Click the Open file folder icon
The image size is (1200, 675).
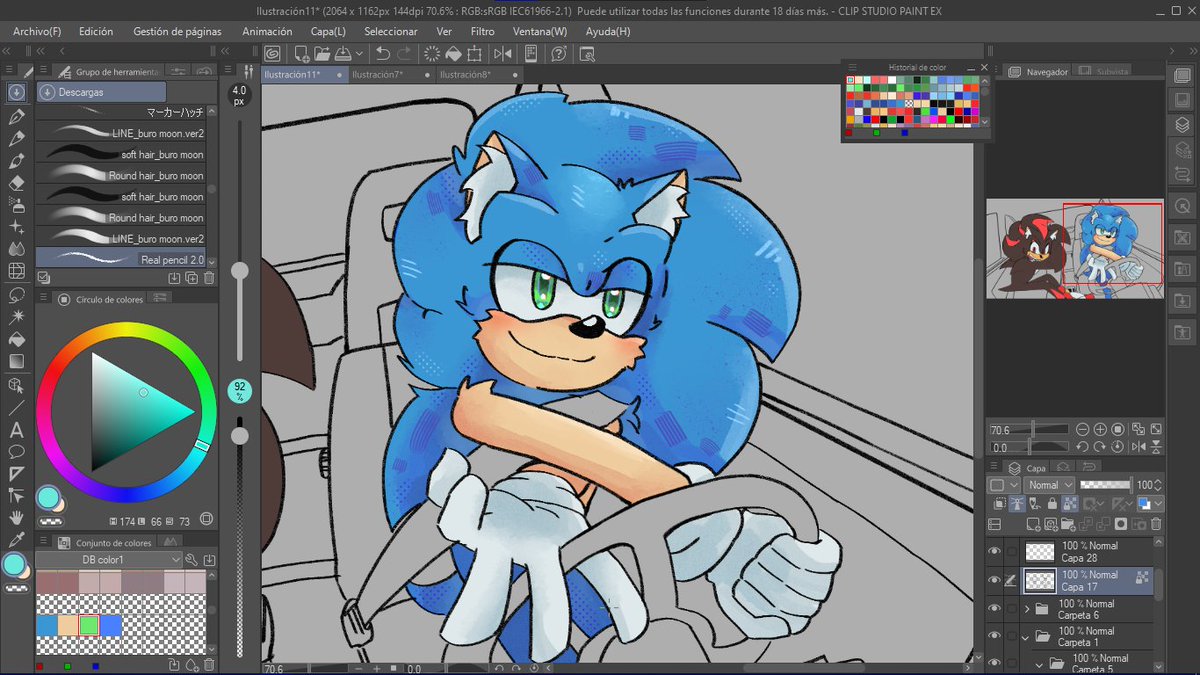pos(323,53)
